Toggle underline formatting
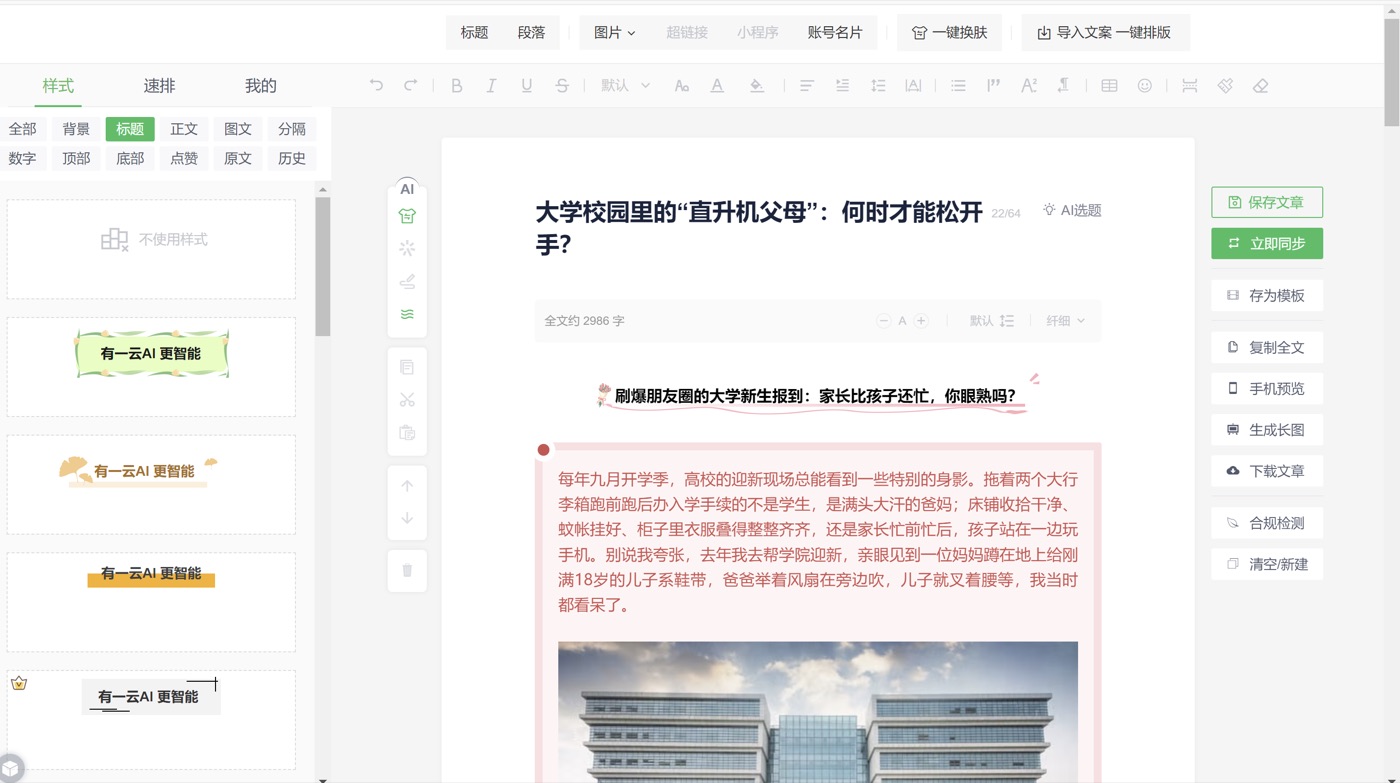 pos(526,86)
